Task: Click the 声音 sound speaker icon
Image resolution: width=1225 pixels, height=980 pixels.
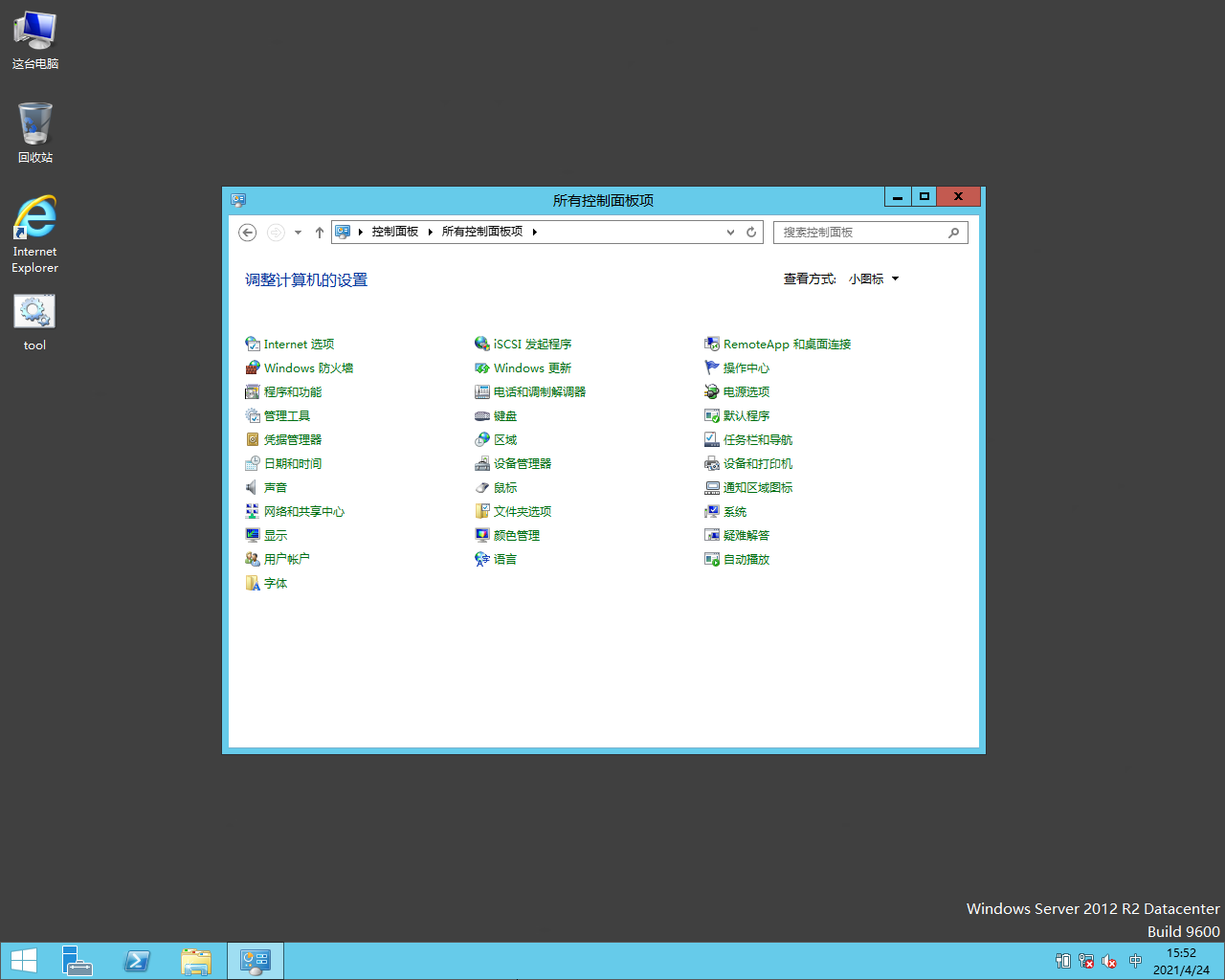Action: (253, 488)
